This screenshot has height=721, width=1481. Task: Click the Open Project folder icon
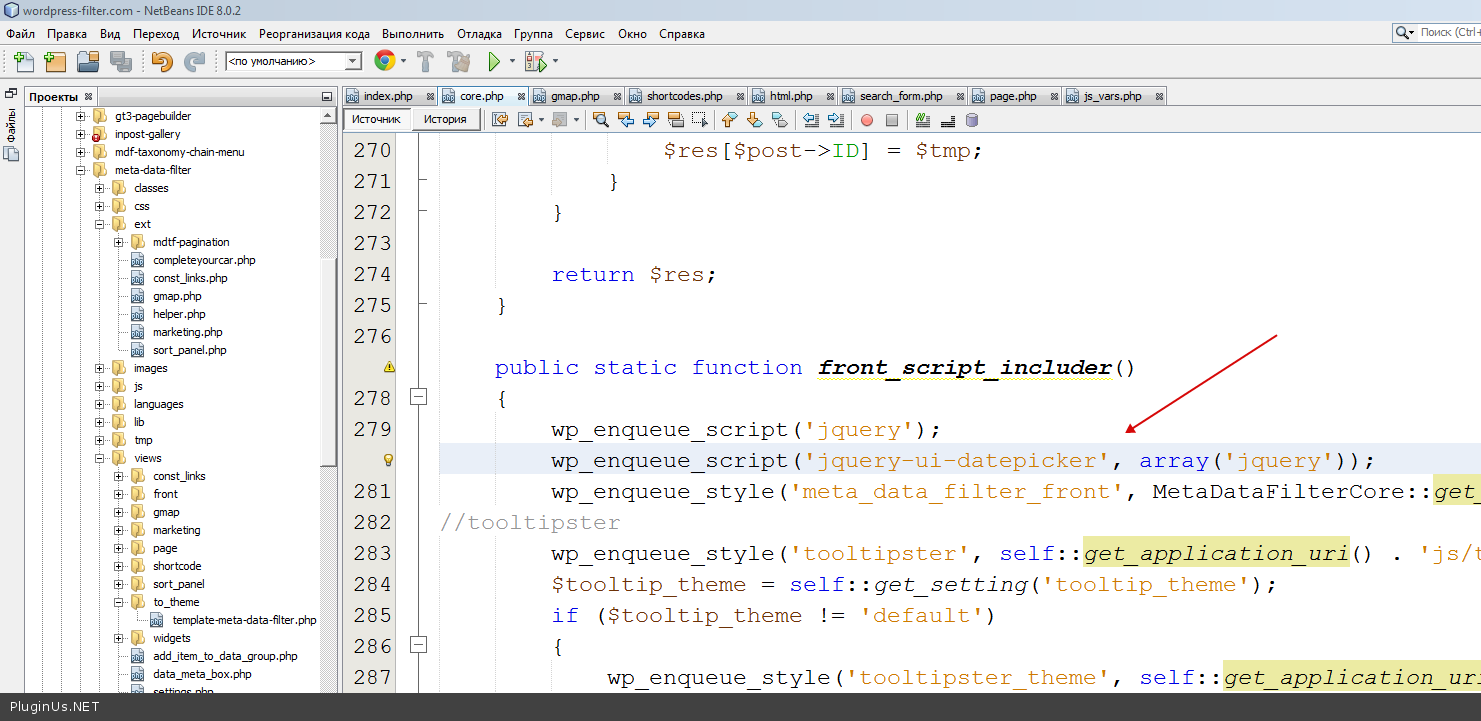pyautogui.click(x=88, y=62)
